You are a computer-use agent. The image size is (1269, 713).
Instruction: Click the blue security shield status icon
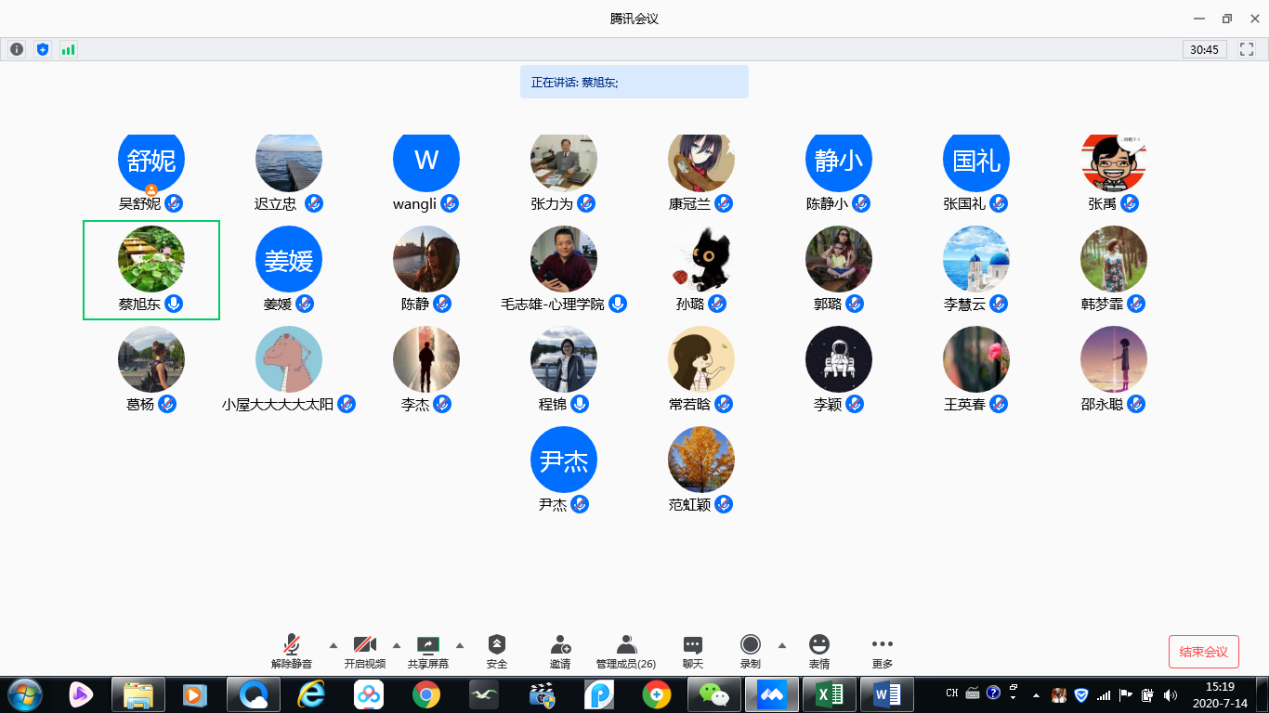coord(42,49)
